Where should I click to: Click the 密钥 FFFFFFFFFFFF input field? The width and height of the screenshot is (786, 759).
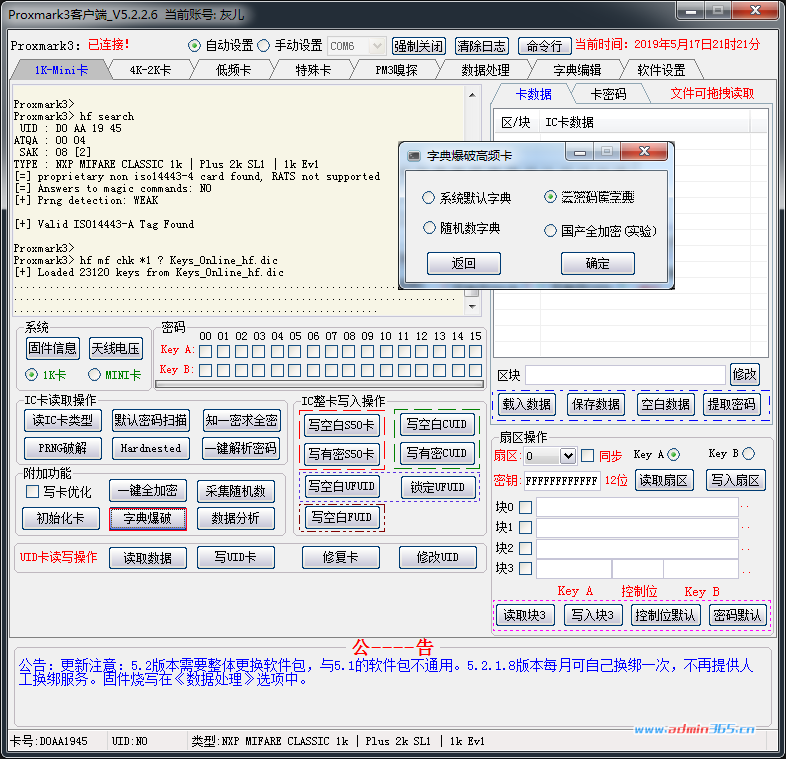pyautogui.click(x=562, y=481)
